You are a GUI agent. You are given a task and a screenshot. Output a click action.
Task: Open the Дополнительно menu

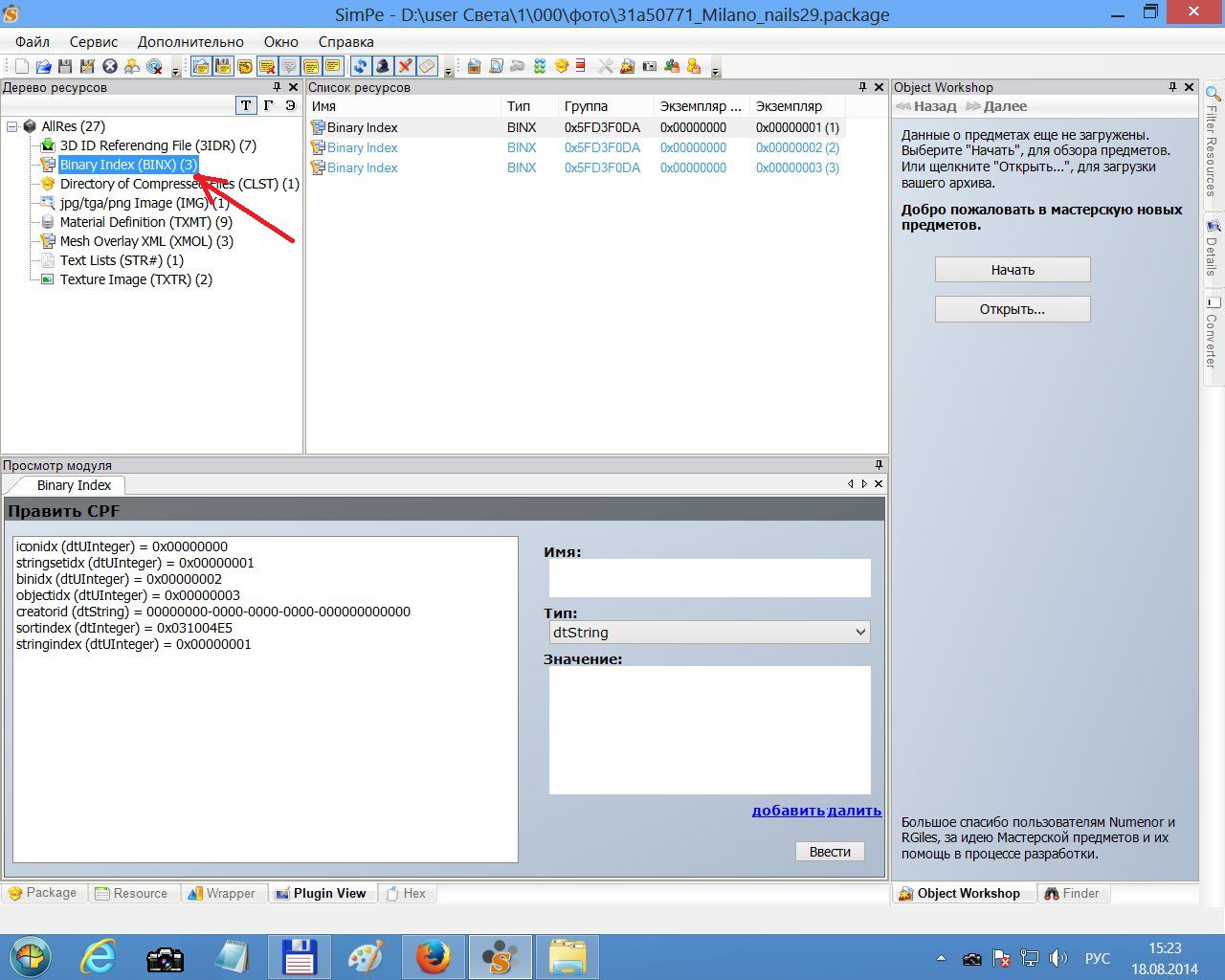tap(190, 42)
